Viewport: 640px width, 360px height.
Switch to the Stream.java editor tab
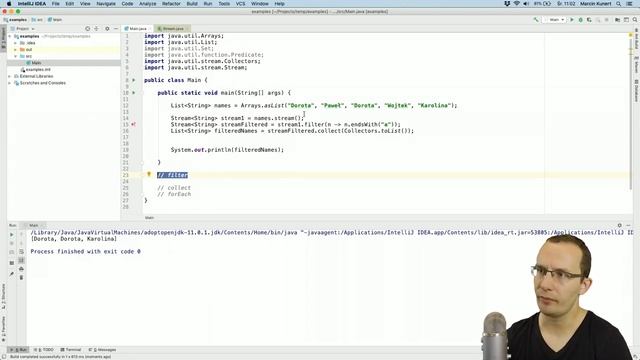pyautogui.click(x=172, y=29)
